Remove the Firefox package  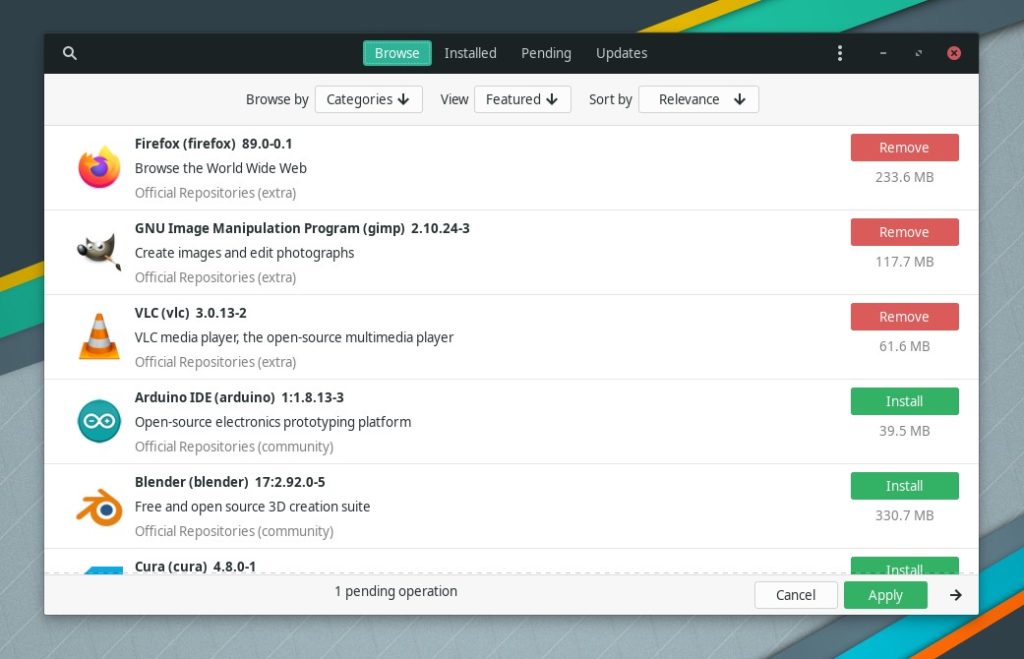pyautogui.click(x=904, y=148)
